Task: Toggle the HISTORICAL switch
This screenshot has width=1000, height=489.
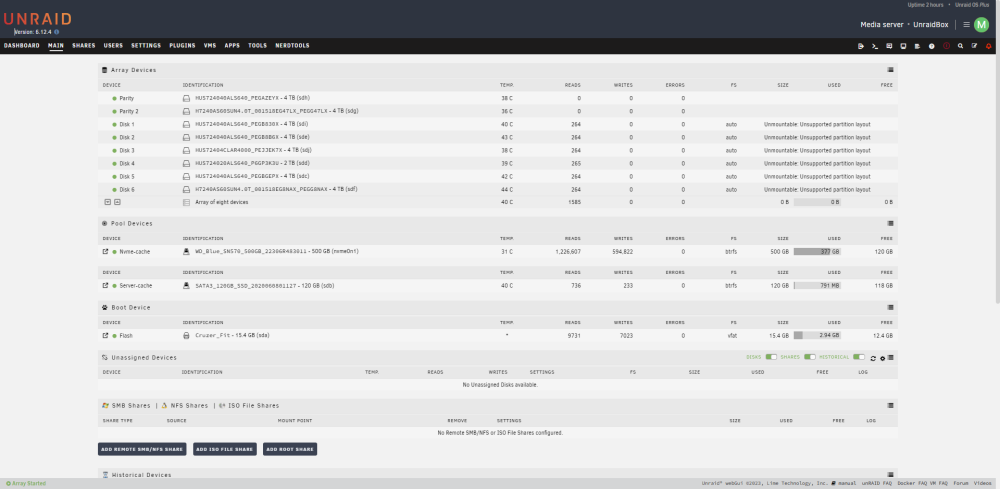Action: [859, 357]
